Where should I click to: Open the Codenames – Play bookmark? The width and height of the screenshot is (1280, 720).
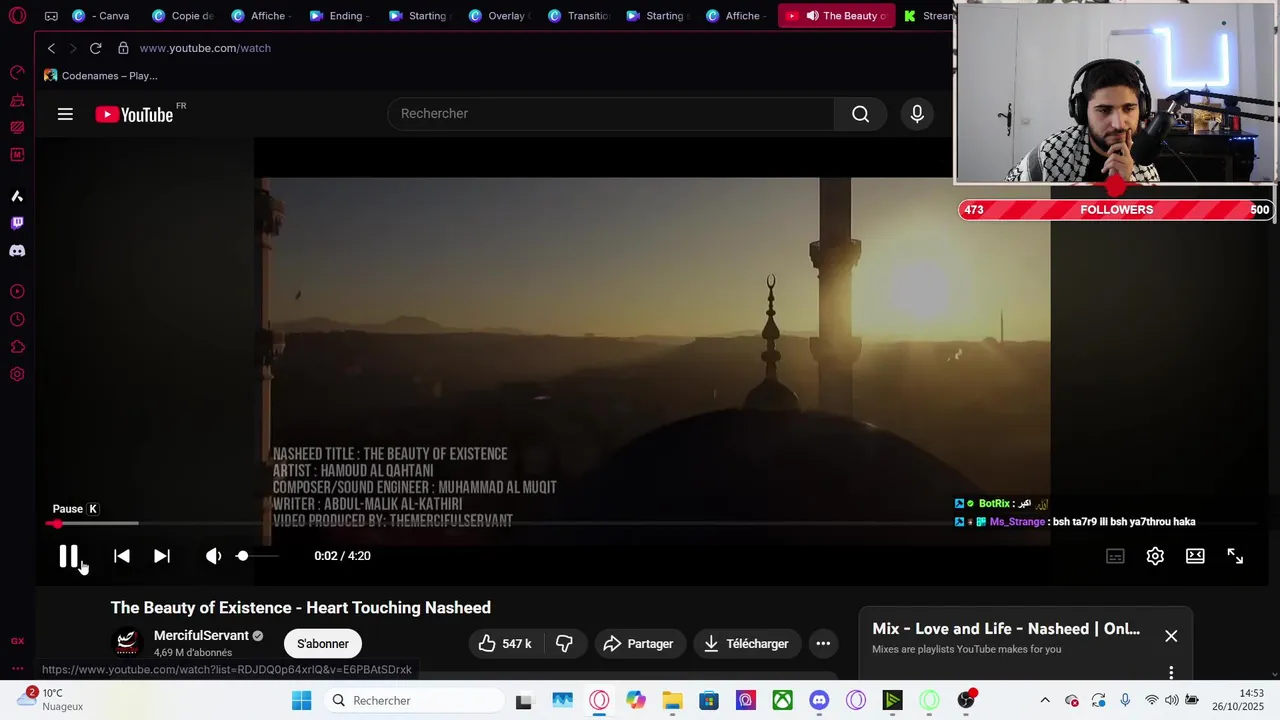[x=100, y=76]
